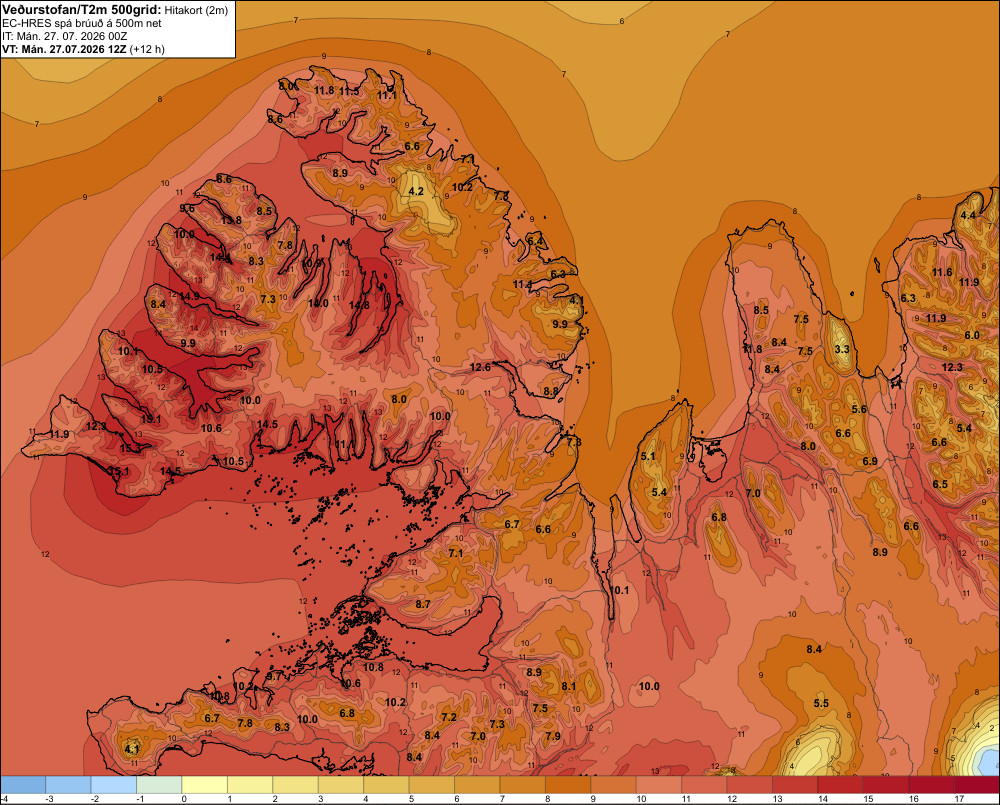
Task: Click the 13.8 temperature value on the map
Action: tap(231, 220)
